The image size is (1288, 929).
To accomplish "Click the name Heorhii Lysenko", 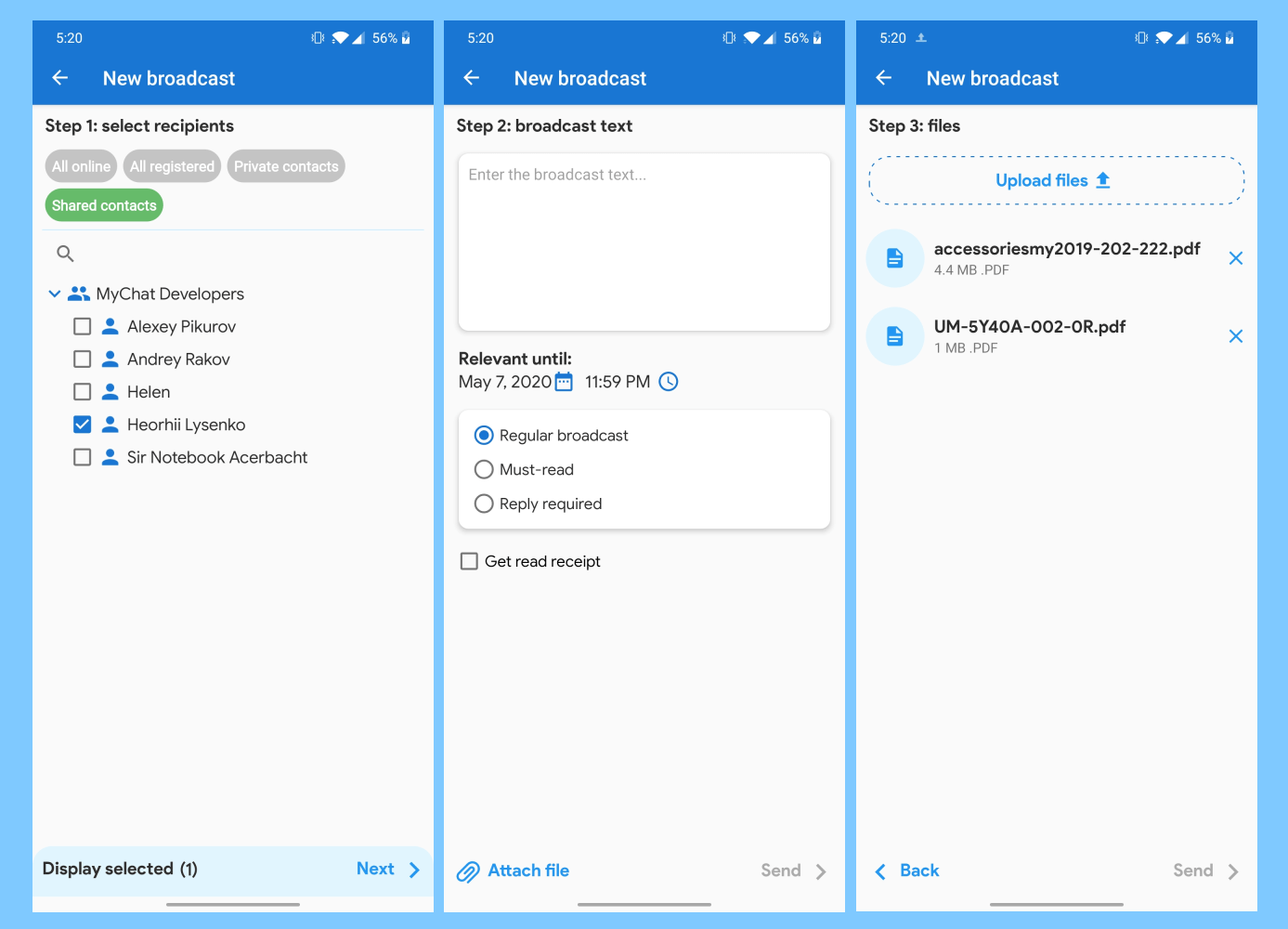I will (187, 425).
